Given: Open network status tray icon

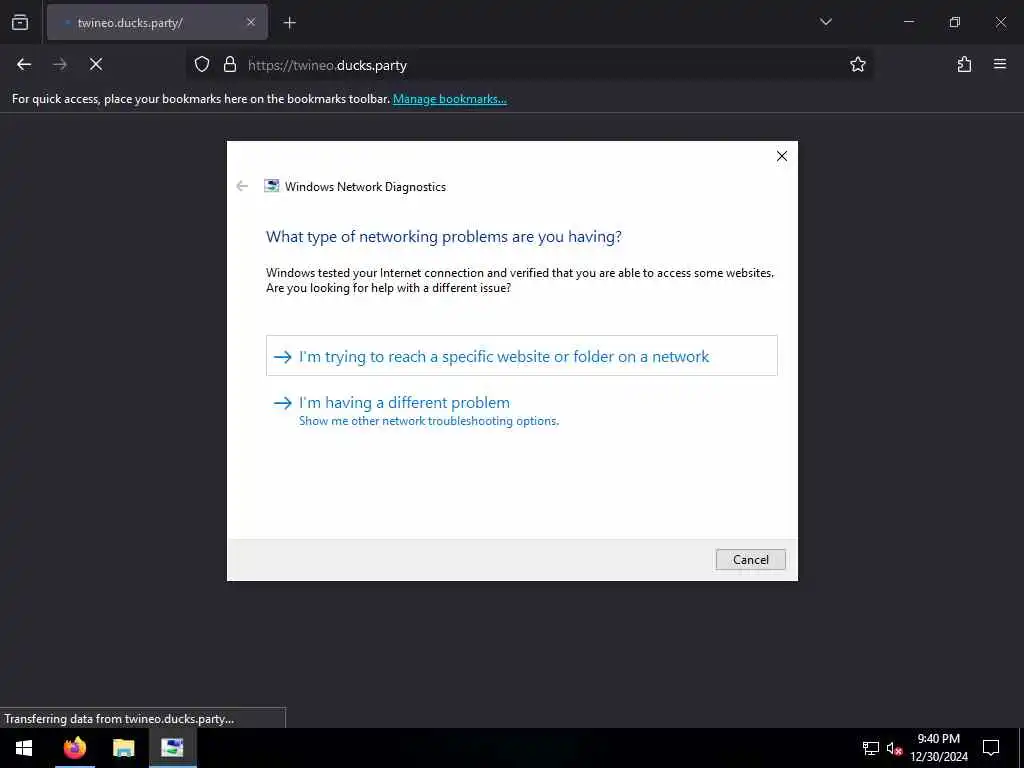Looking at the screenshot, I should [871, 748].
